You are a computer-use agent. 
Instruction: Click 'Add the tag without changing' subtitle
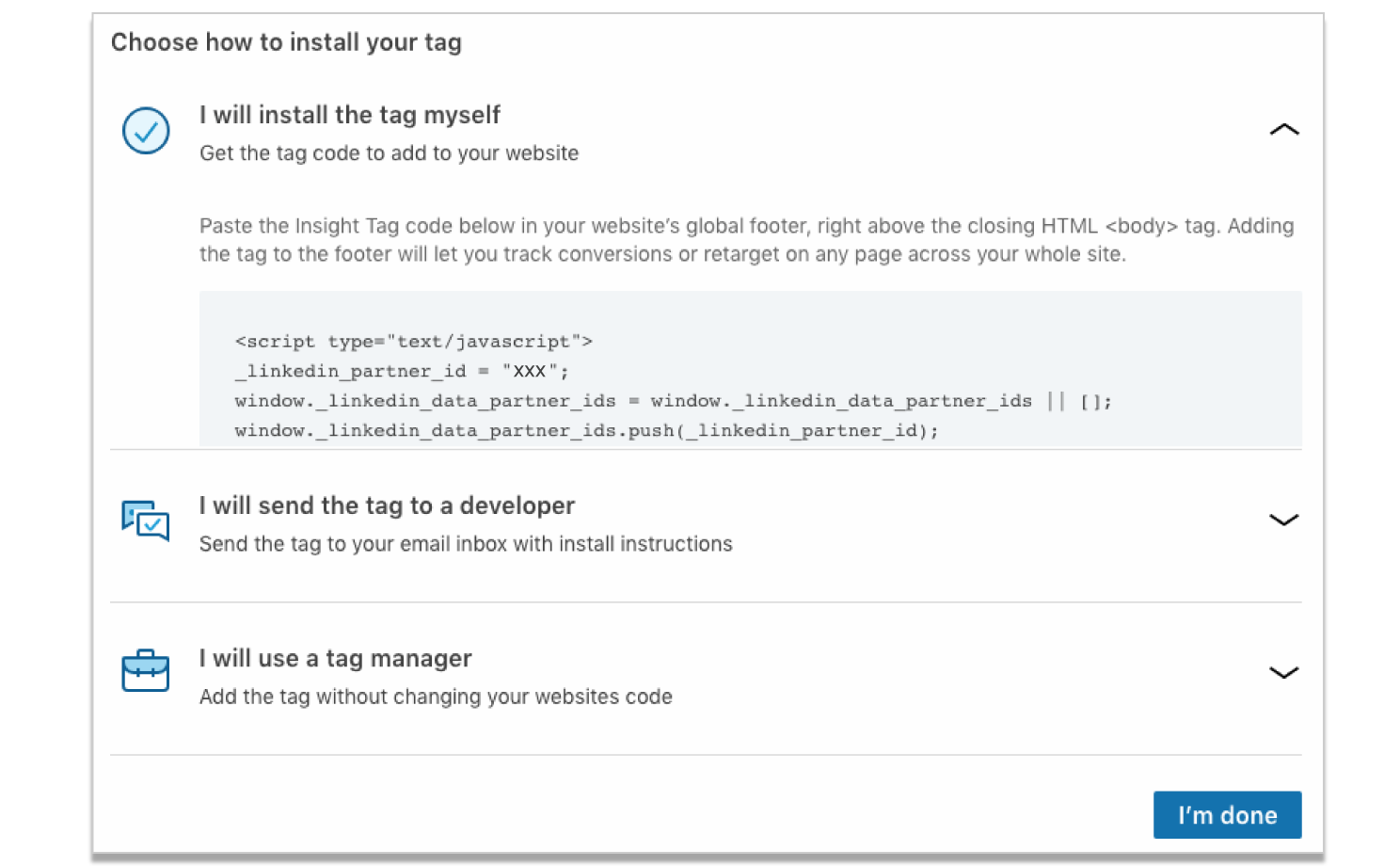coord(436,697)
